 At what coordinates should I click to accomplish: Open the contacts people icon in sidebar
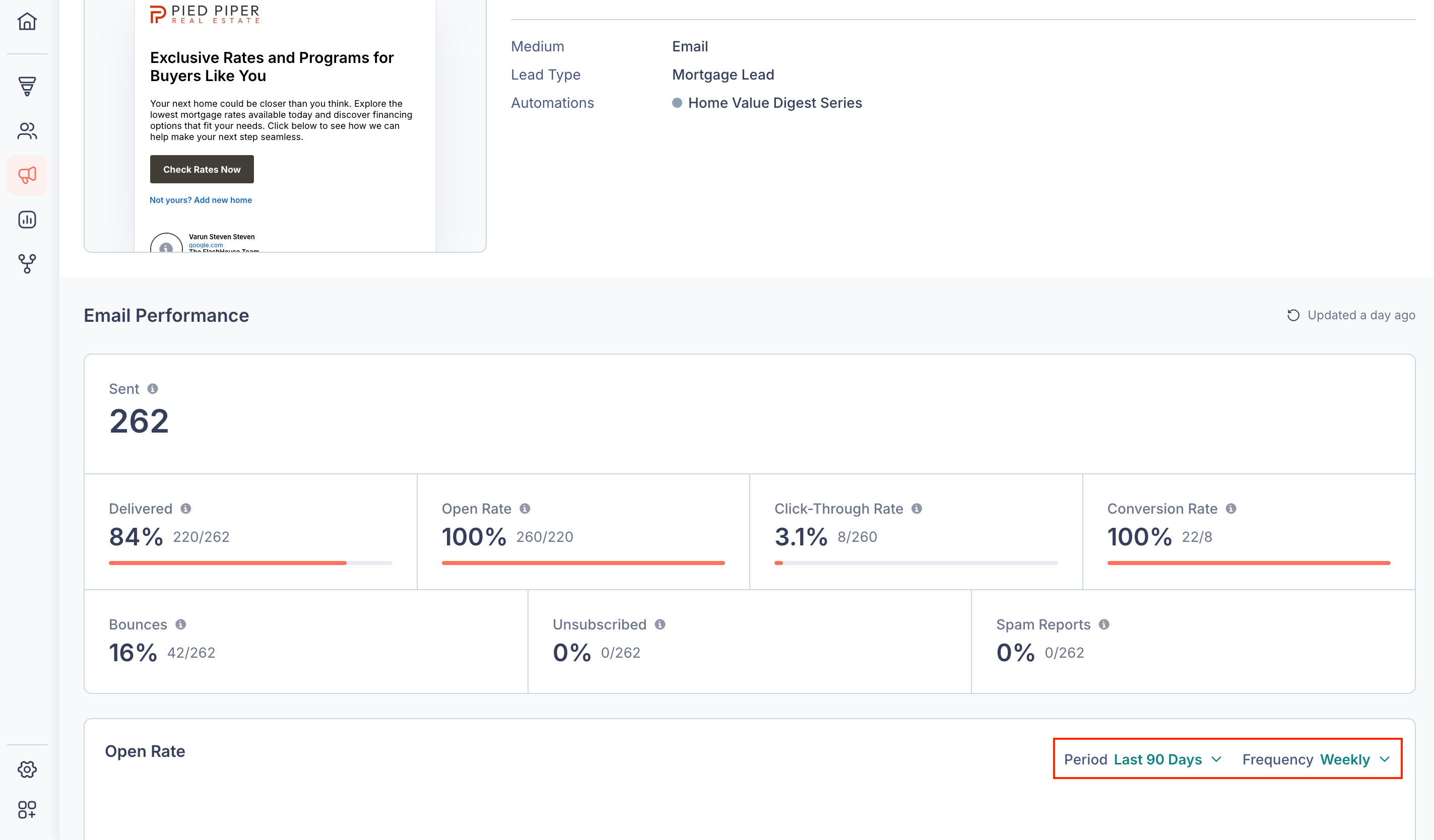pos(27,131)
